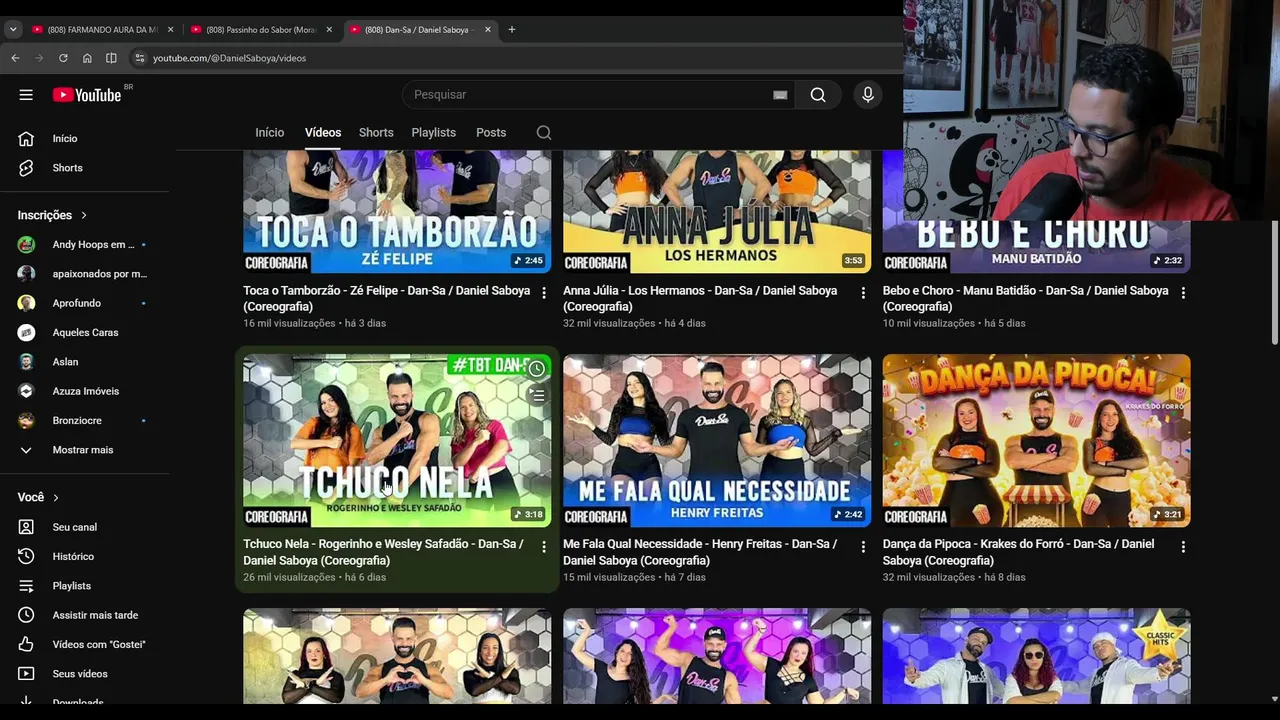Viewport: 1280px width, 720px height.
Task: Go back in browser history
Action: [15, 58]
